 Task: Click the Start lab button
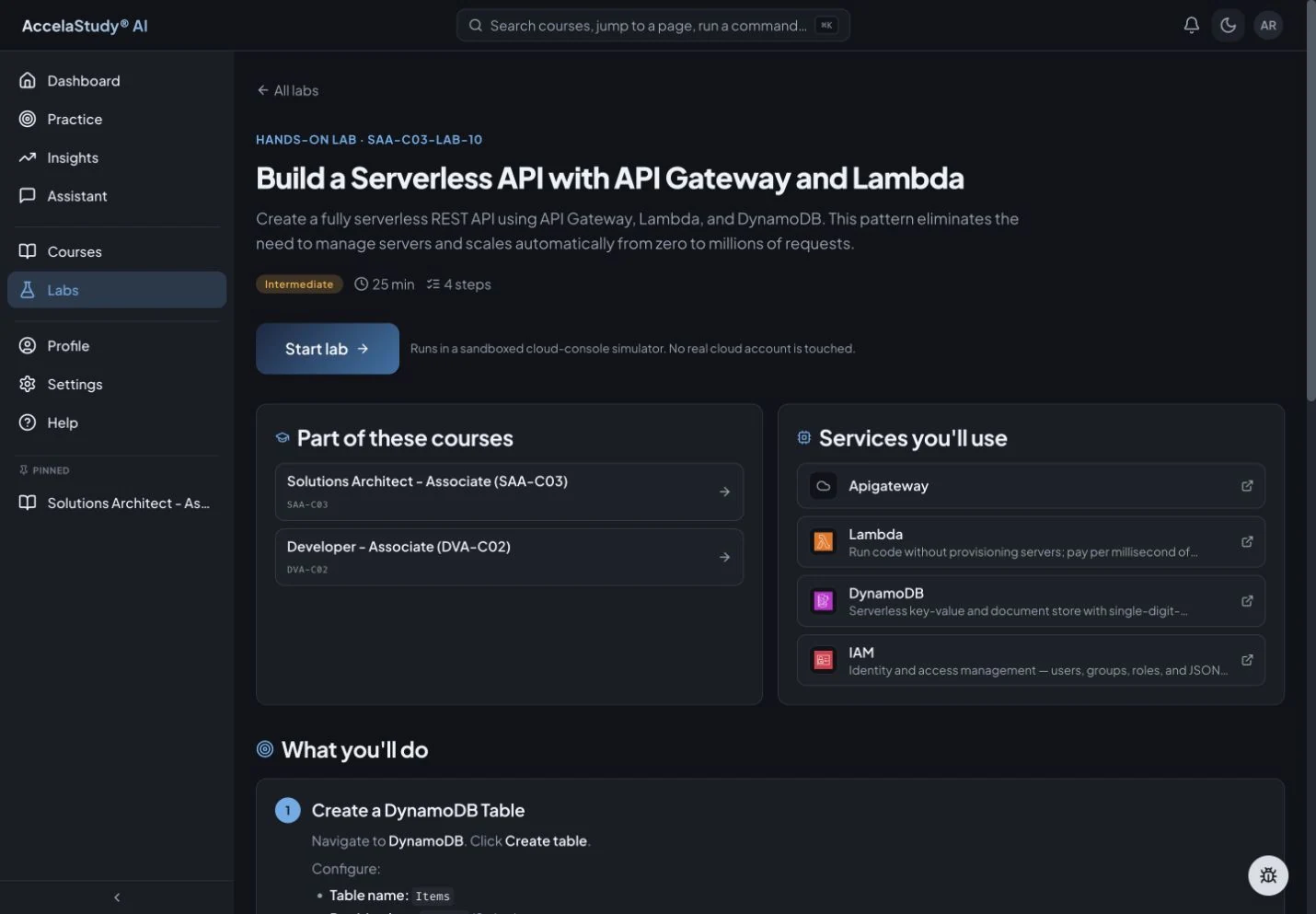click(x=328, y=349)
